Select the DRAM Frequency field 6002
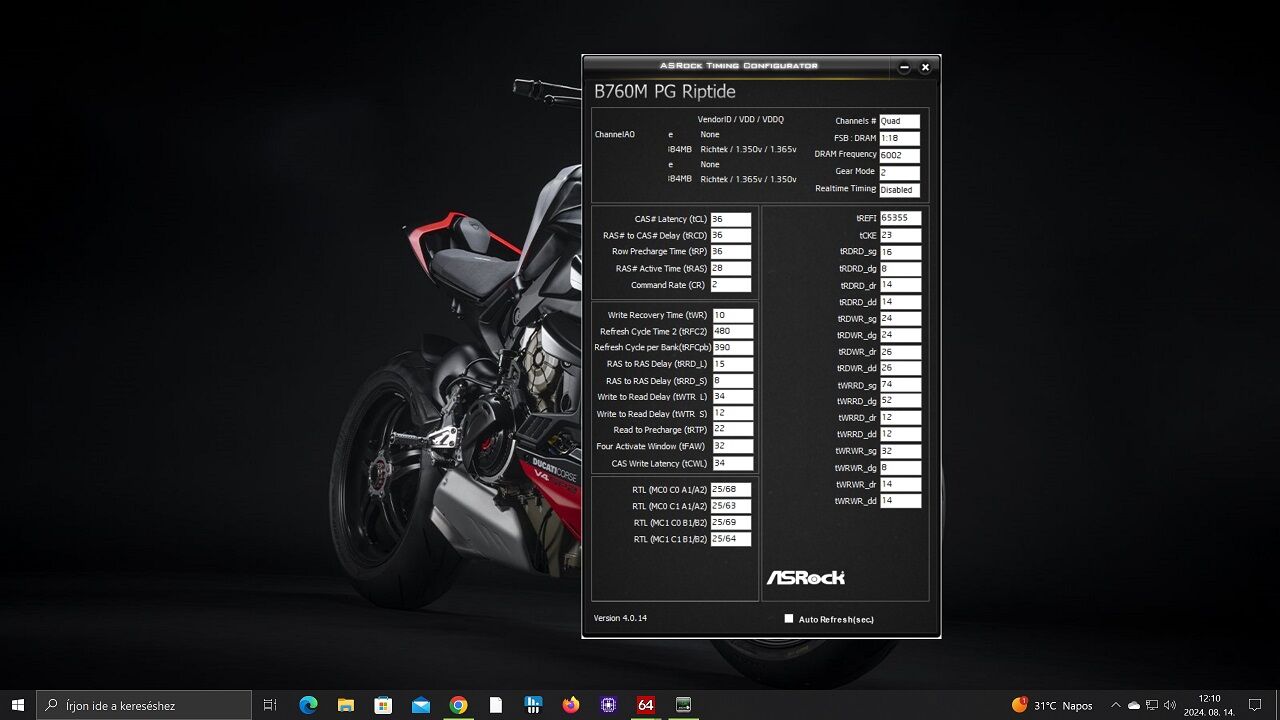This screenshot has width=1280, height=720. pos(899,155)
